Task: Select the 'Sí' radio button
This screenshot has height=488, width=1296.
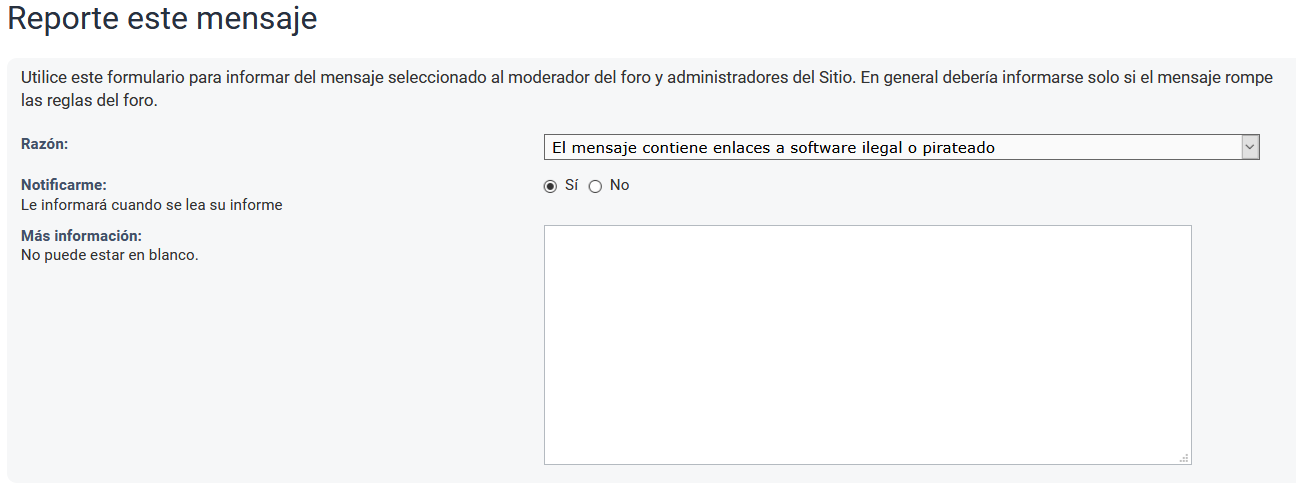Action: click(x=550, y=186)
